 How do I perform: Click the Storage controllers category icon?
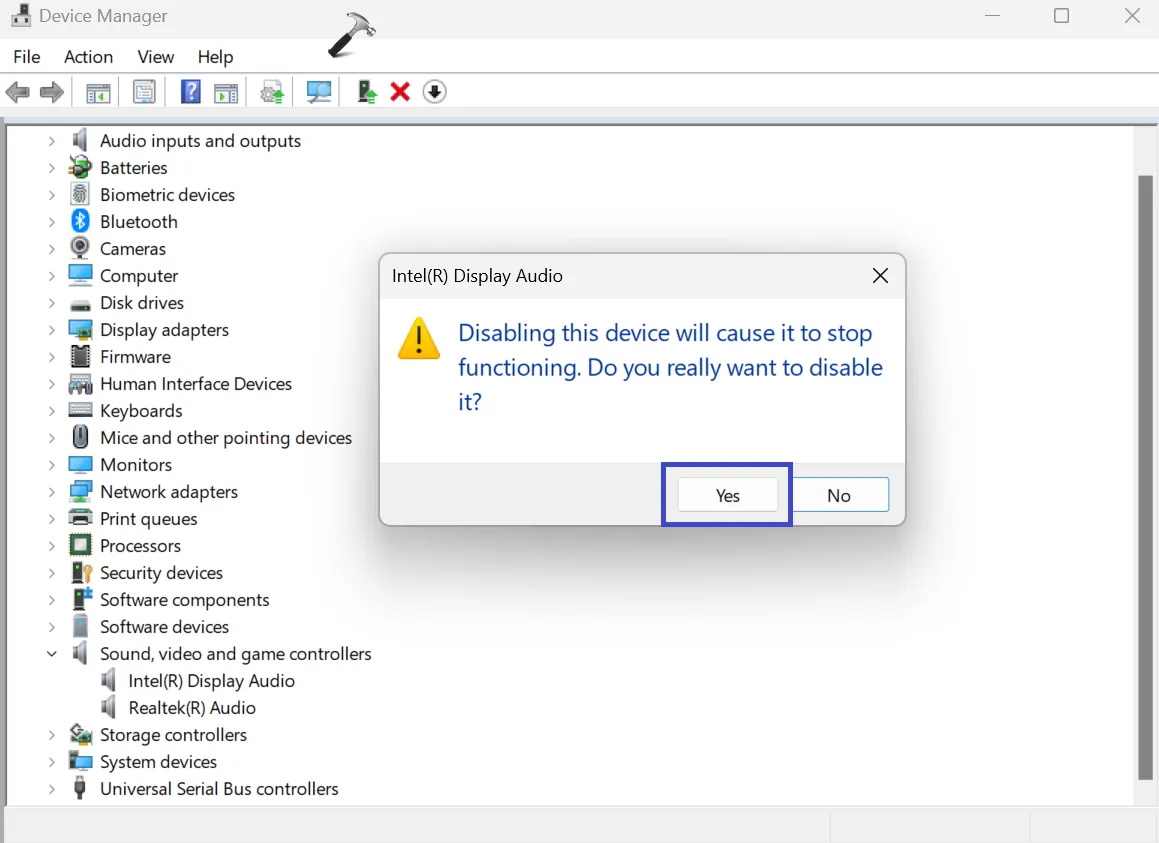80,734
